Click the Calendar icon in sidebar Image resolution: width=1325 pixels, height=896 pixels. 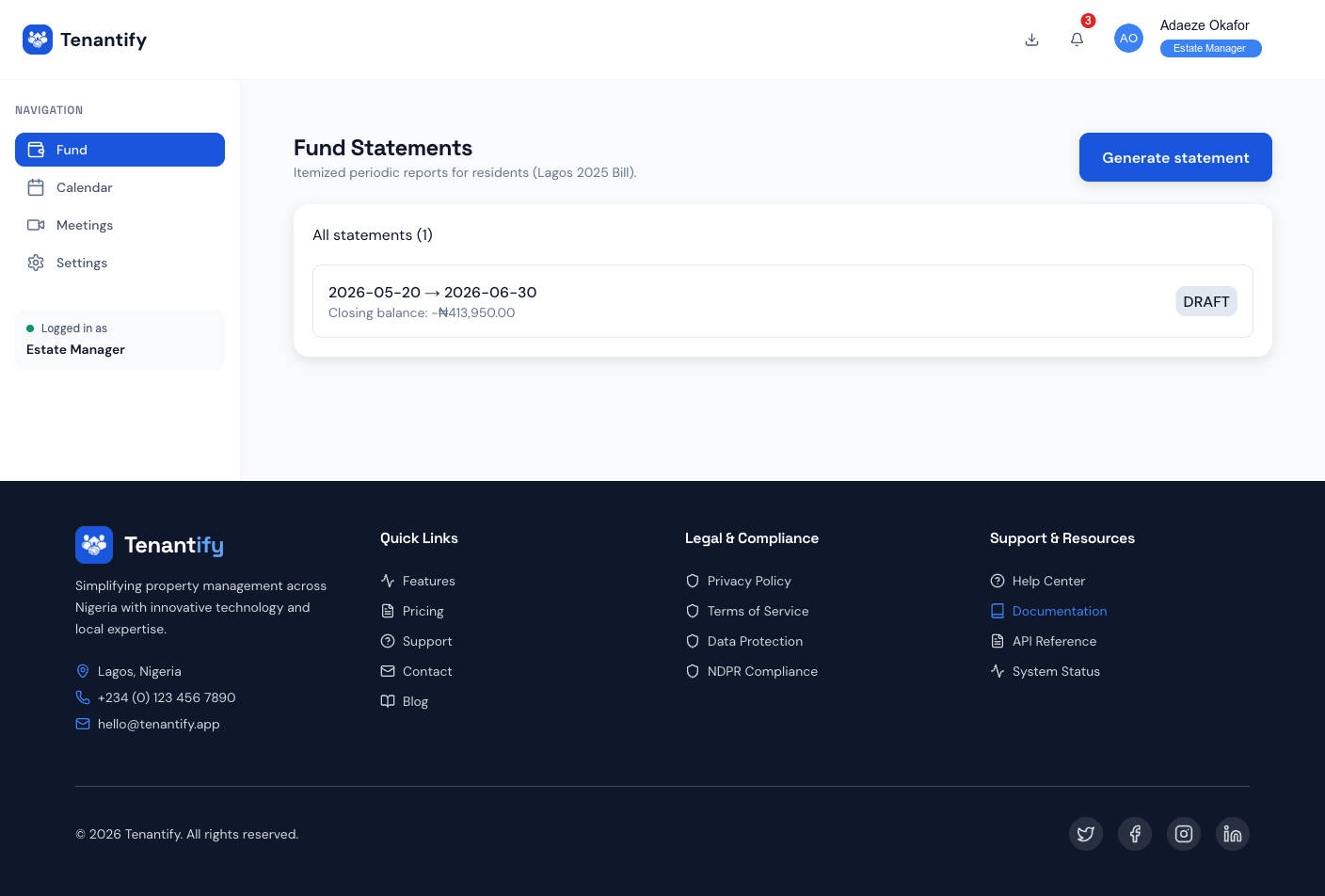click(36, 187)
